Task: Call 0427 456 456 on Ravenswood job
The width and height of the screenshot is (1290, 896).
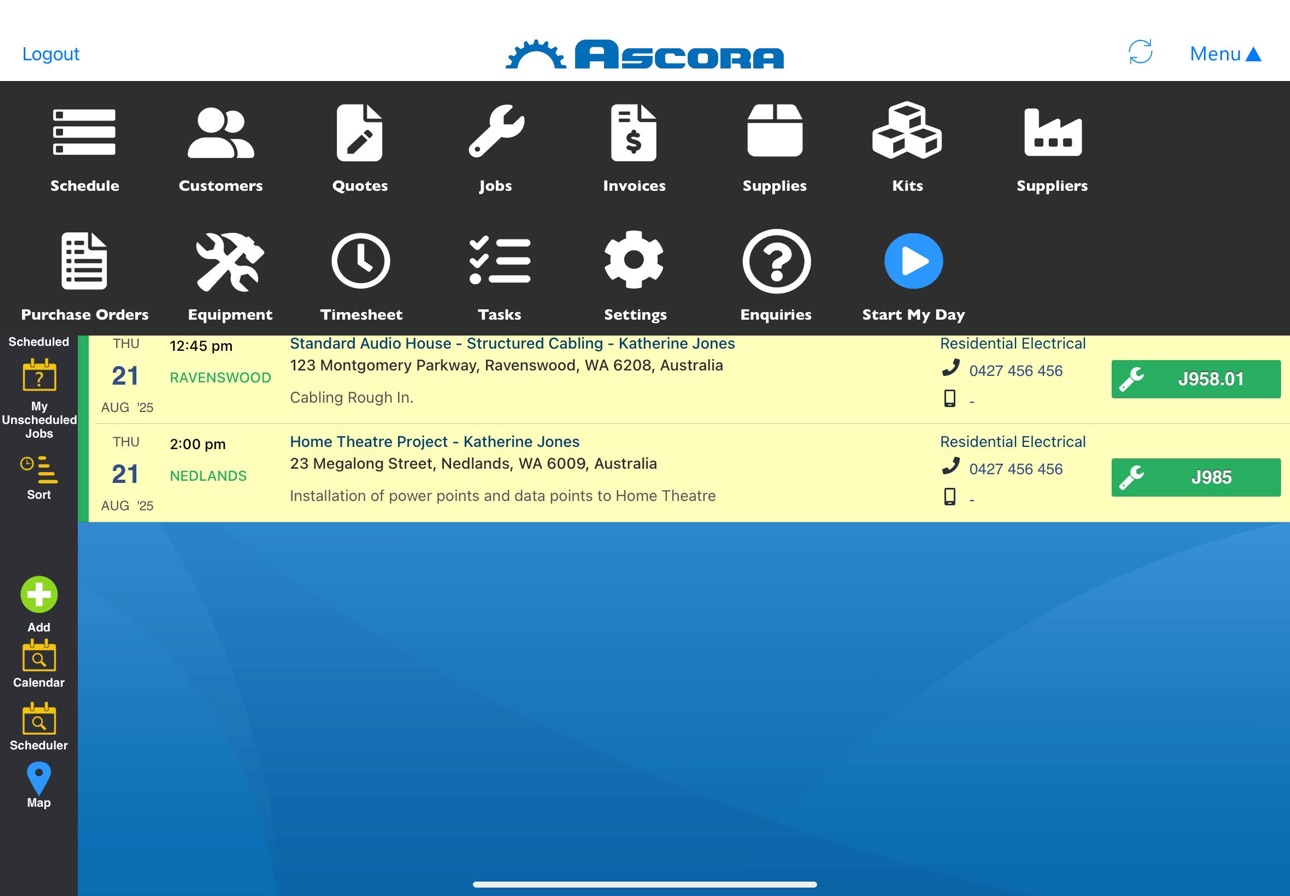Action: [1016, 371]
